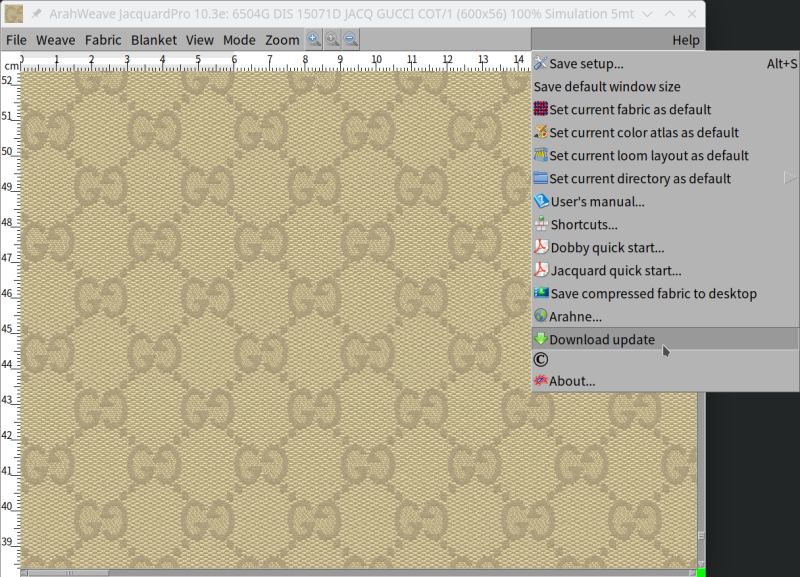
Task: Open User's manual... from Help menu
Action: 665,201
